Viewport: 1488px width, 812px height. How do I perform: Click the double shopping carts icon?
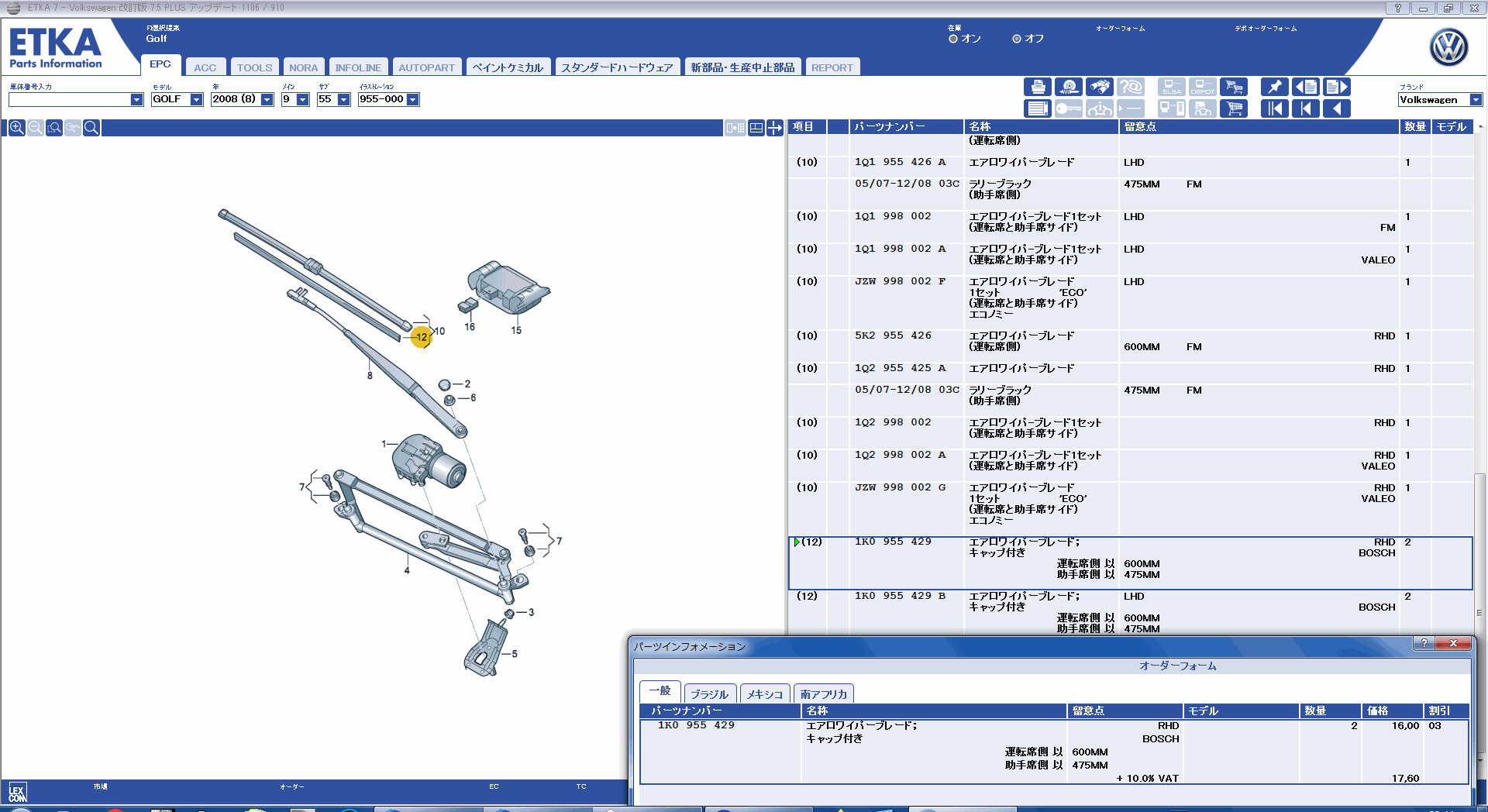coord(1234,87)
